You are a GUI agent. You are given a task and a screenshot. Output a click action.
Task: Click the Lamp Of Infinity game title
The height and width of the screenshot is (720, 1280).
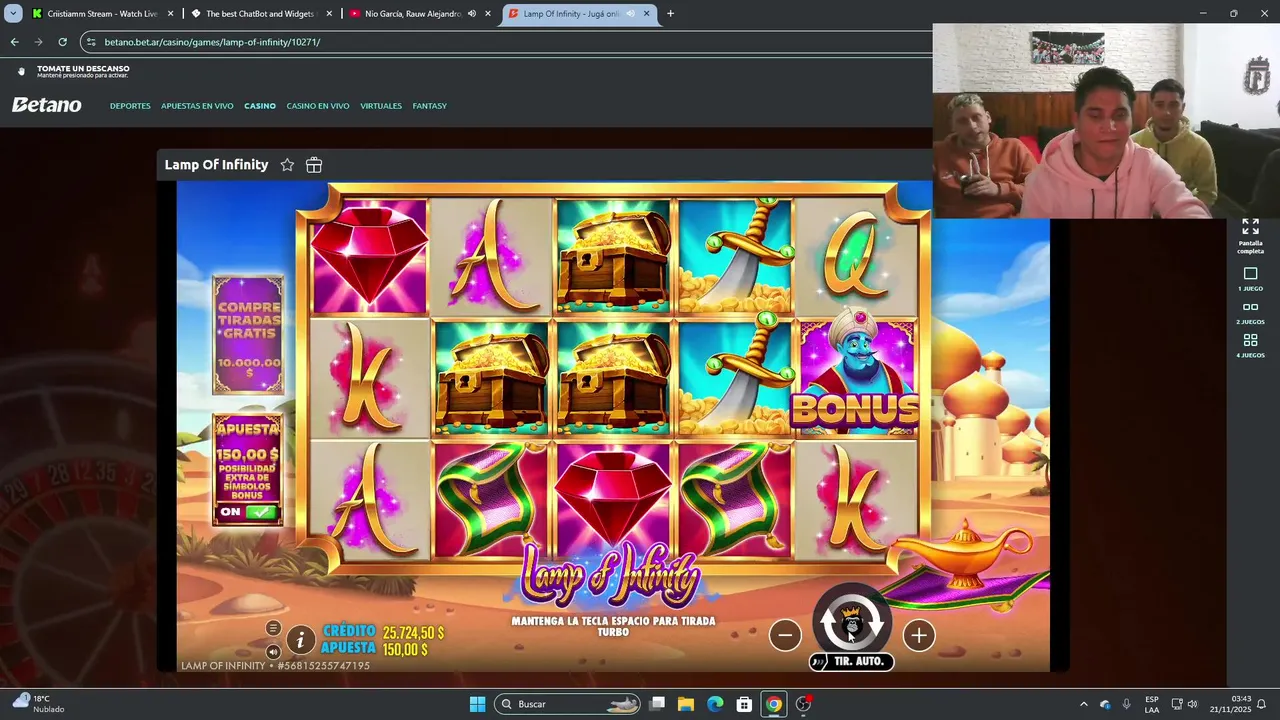pyautogui.click(x=216, y=165)
